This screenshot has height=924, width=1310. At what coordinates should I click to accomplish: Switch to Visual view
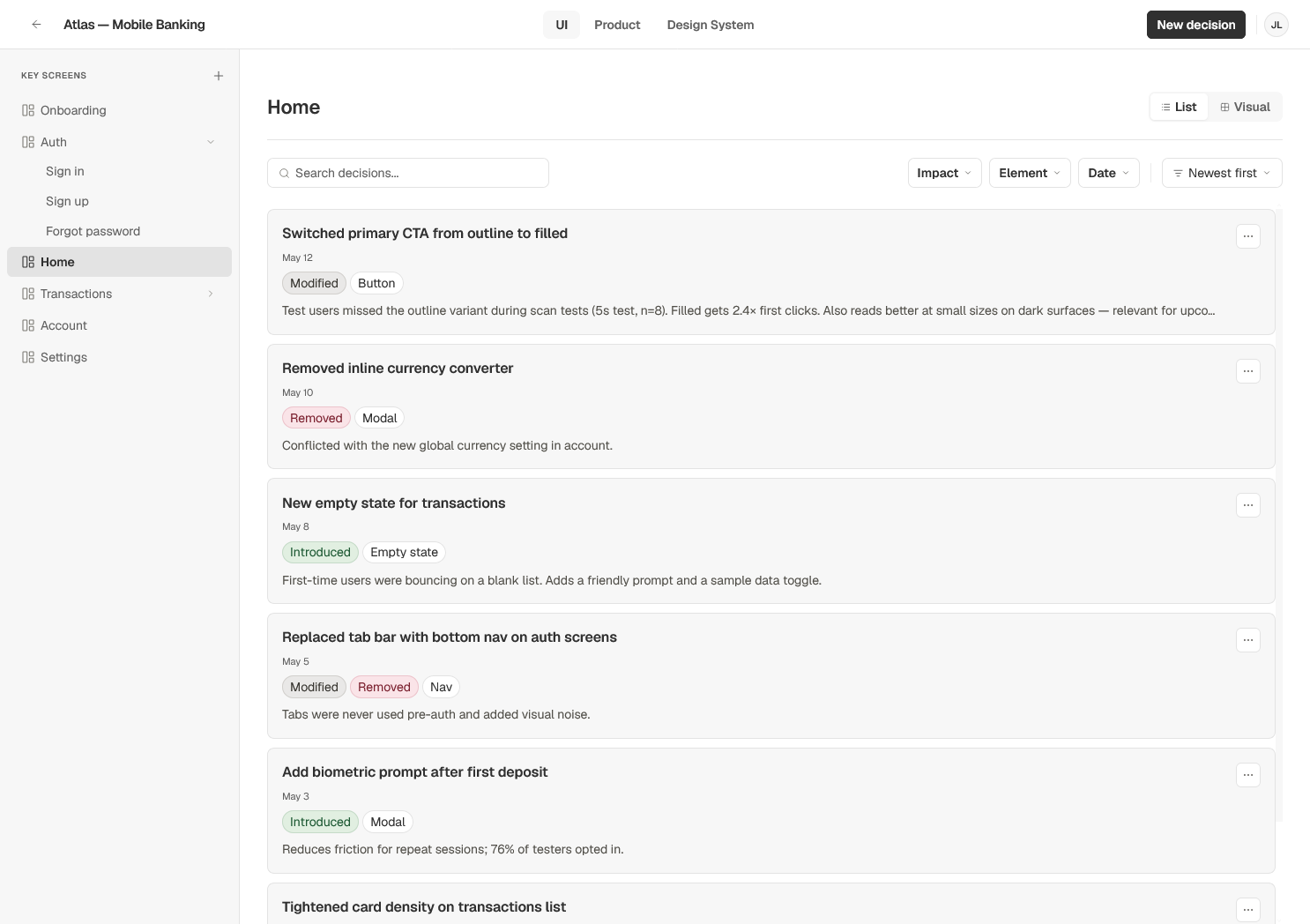[1245, 107]
